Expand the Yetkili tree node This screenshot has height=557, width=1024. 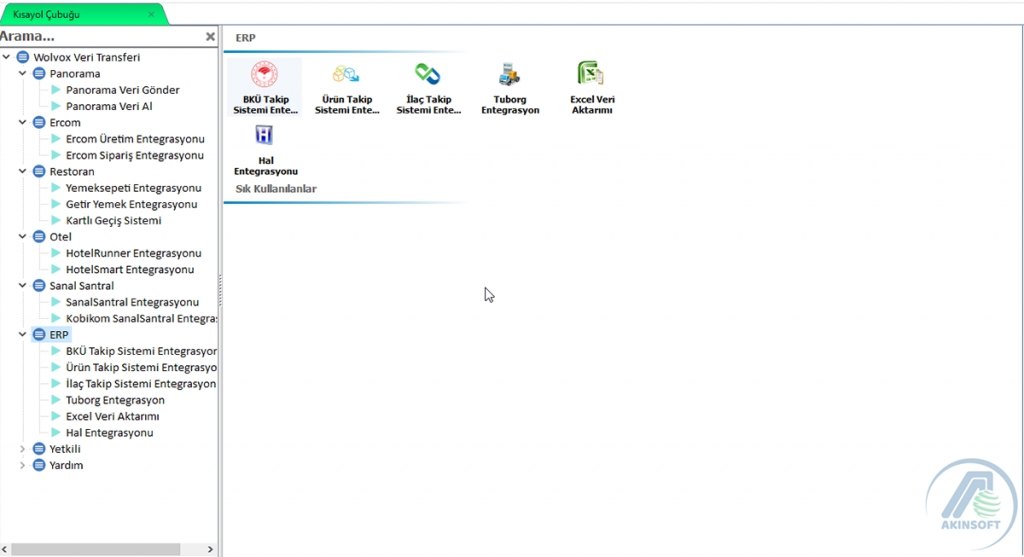click(23, 449)
